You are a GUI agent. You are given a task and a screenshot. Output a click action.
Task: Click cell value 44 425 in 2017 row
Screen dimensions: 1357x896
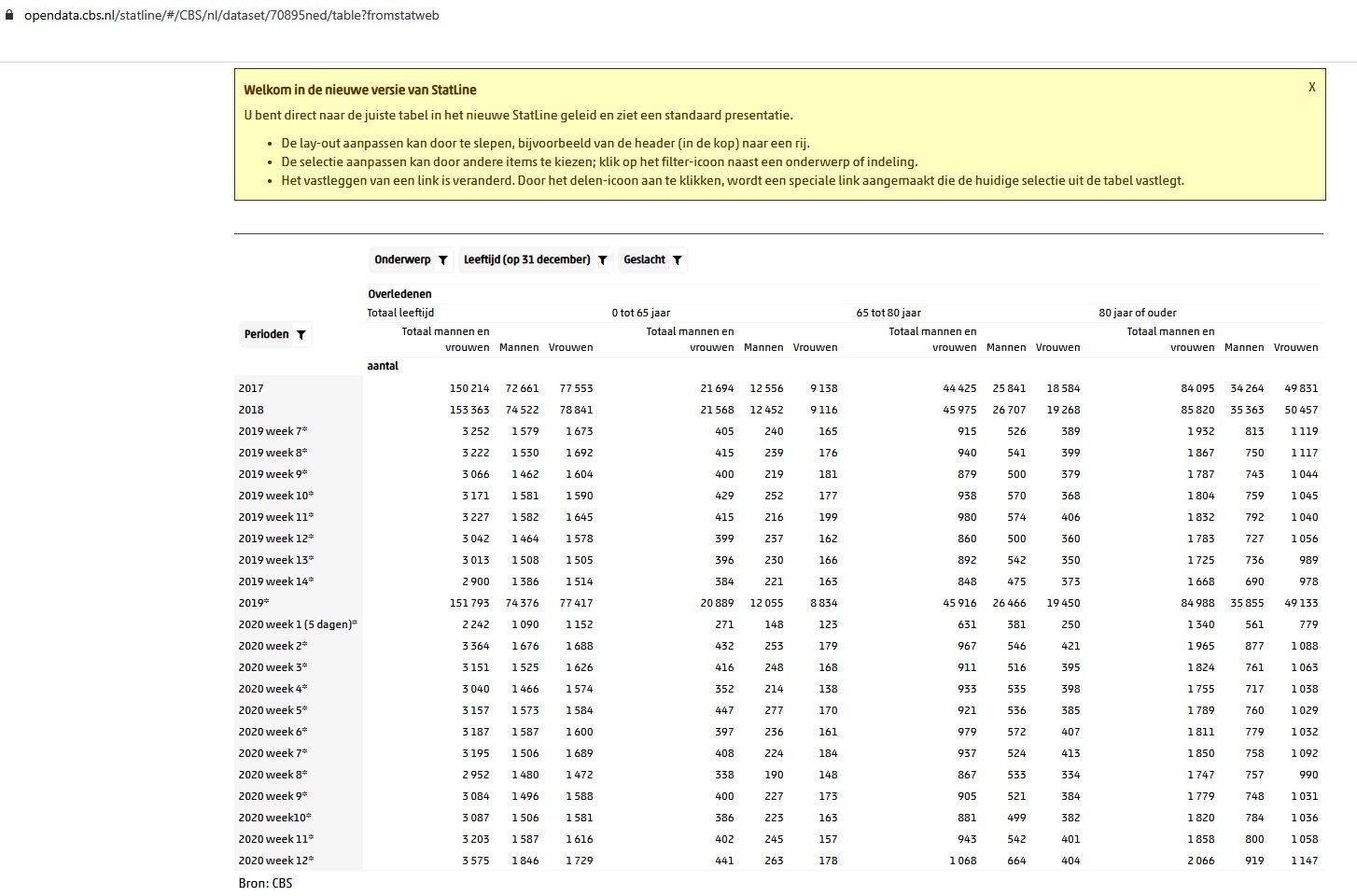click(960, 388)
